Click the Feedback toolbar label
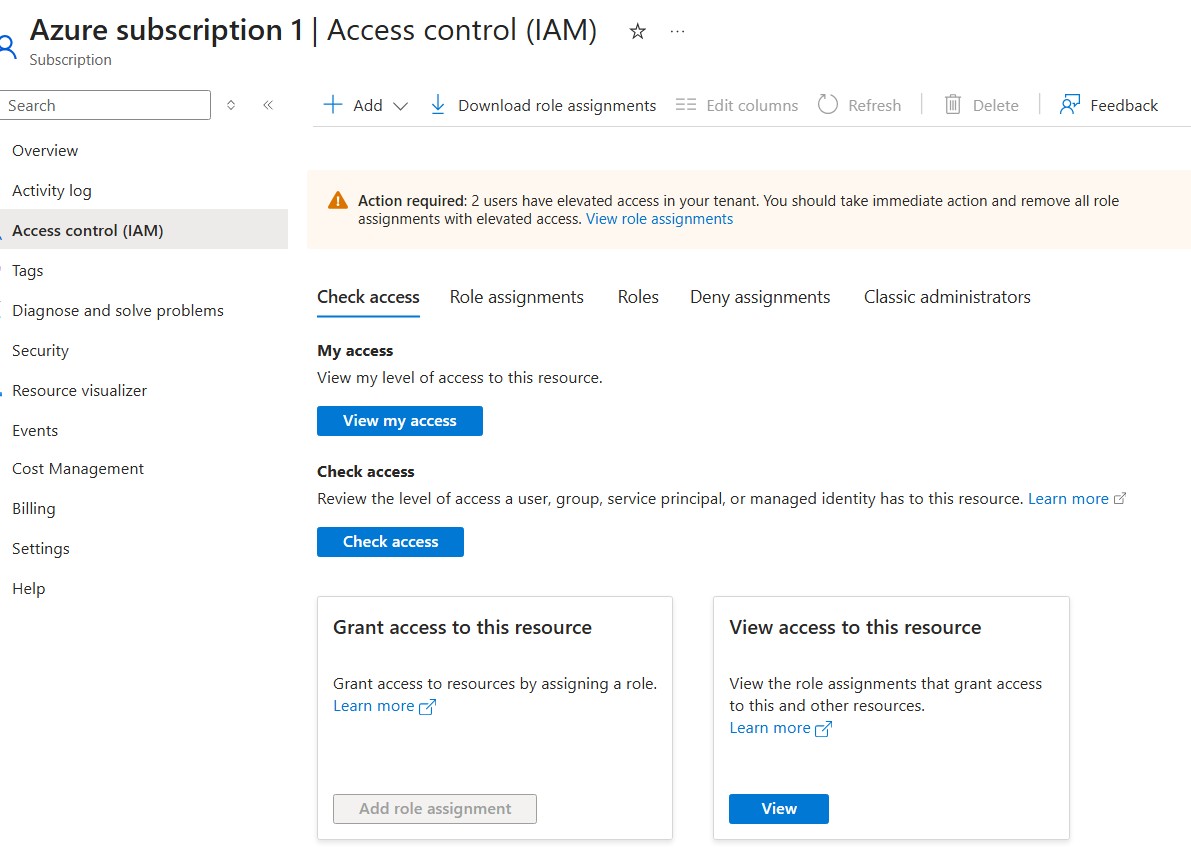 1124,106
